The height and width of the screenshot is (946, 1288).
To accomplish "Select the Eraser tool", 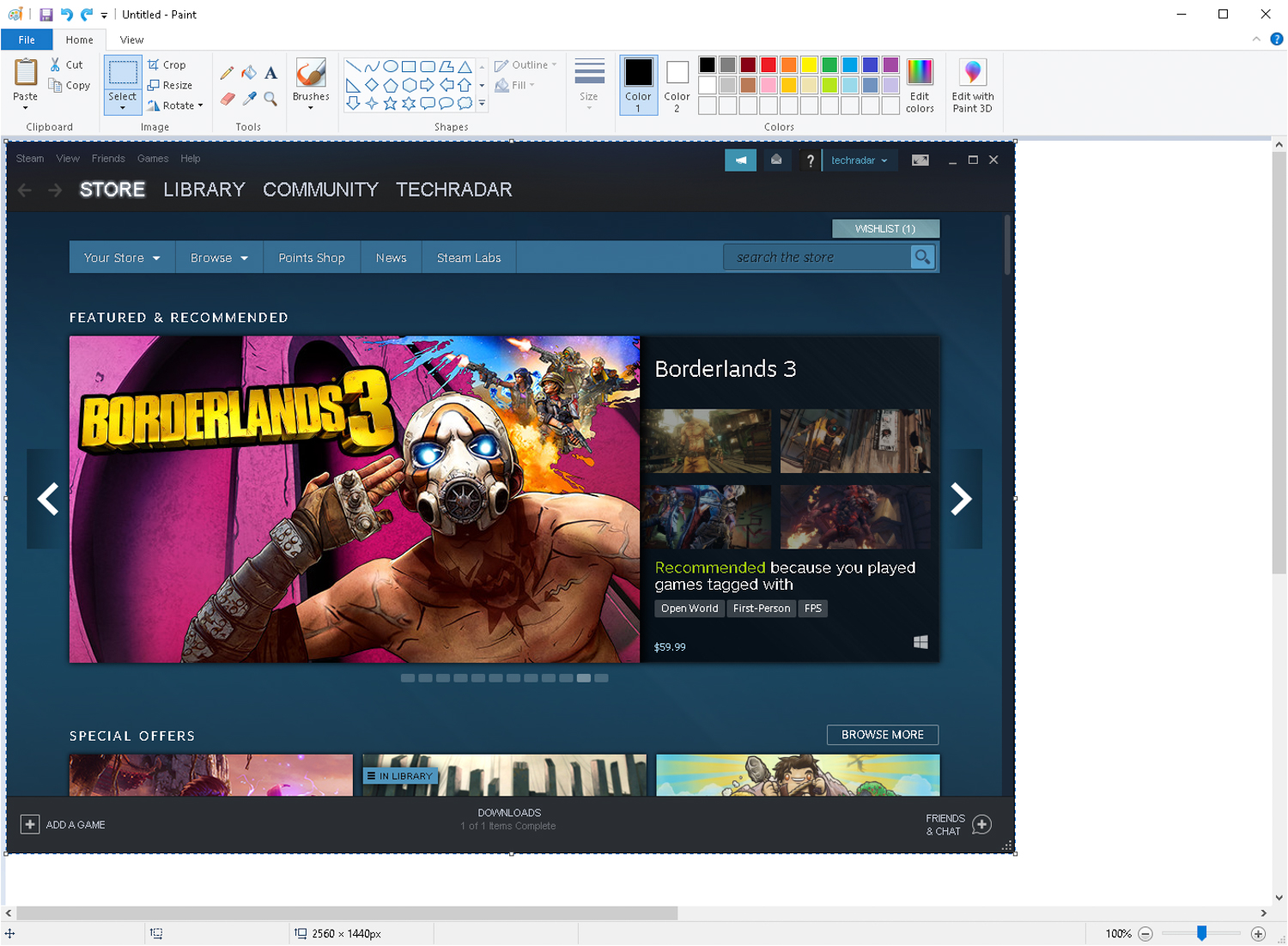I will 227,99.
